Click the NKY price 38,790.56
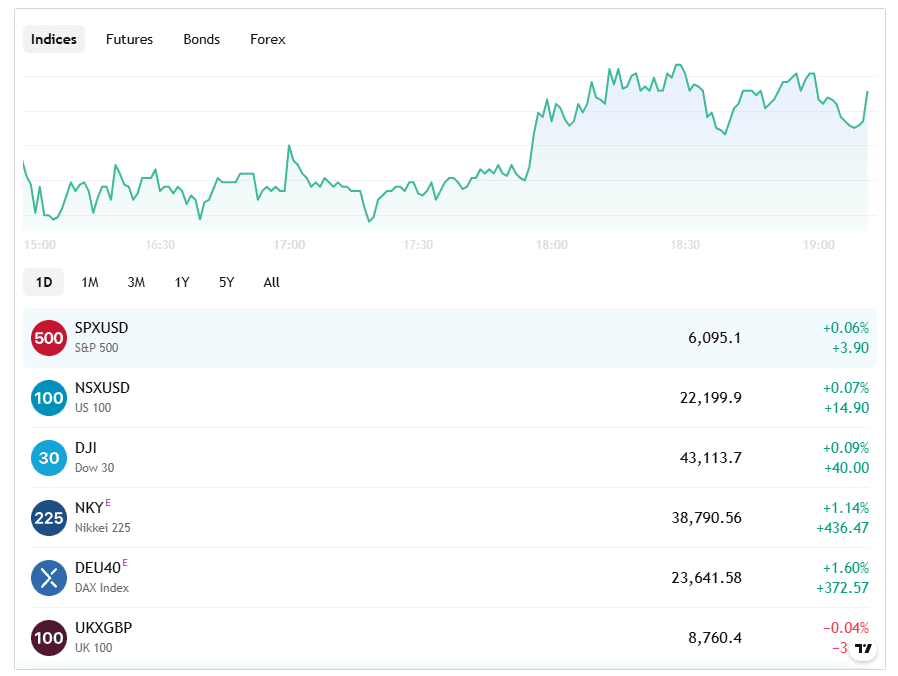This screenshot has height=676, width=898. 707,518
